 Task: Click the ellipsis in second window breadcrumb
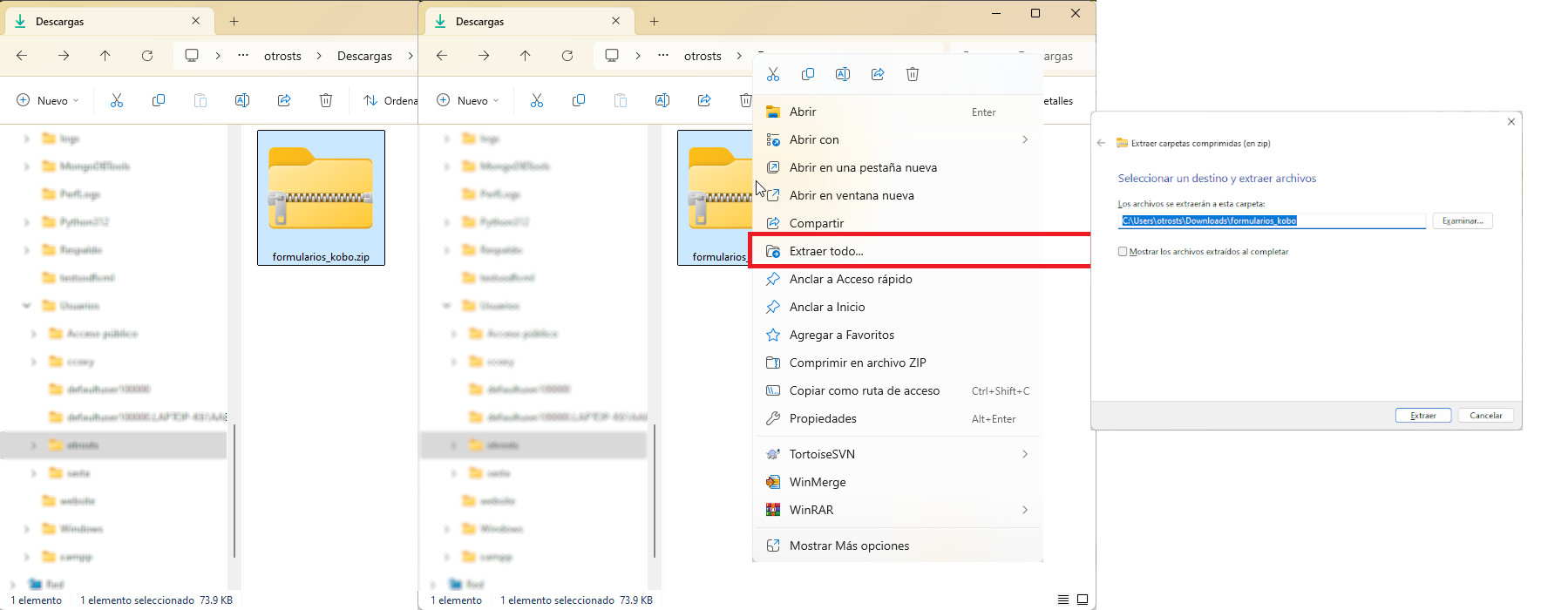[x=663, y=55]
